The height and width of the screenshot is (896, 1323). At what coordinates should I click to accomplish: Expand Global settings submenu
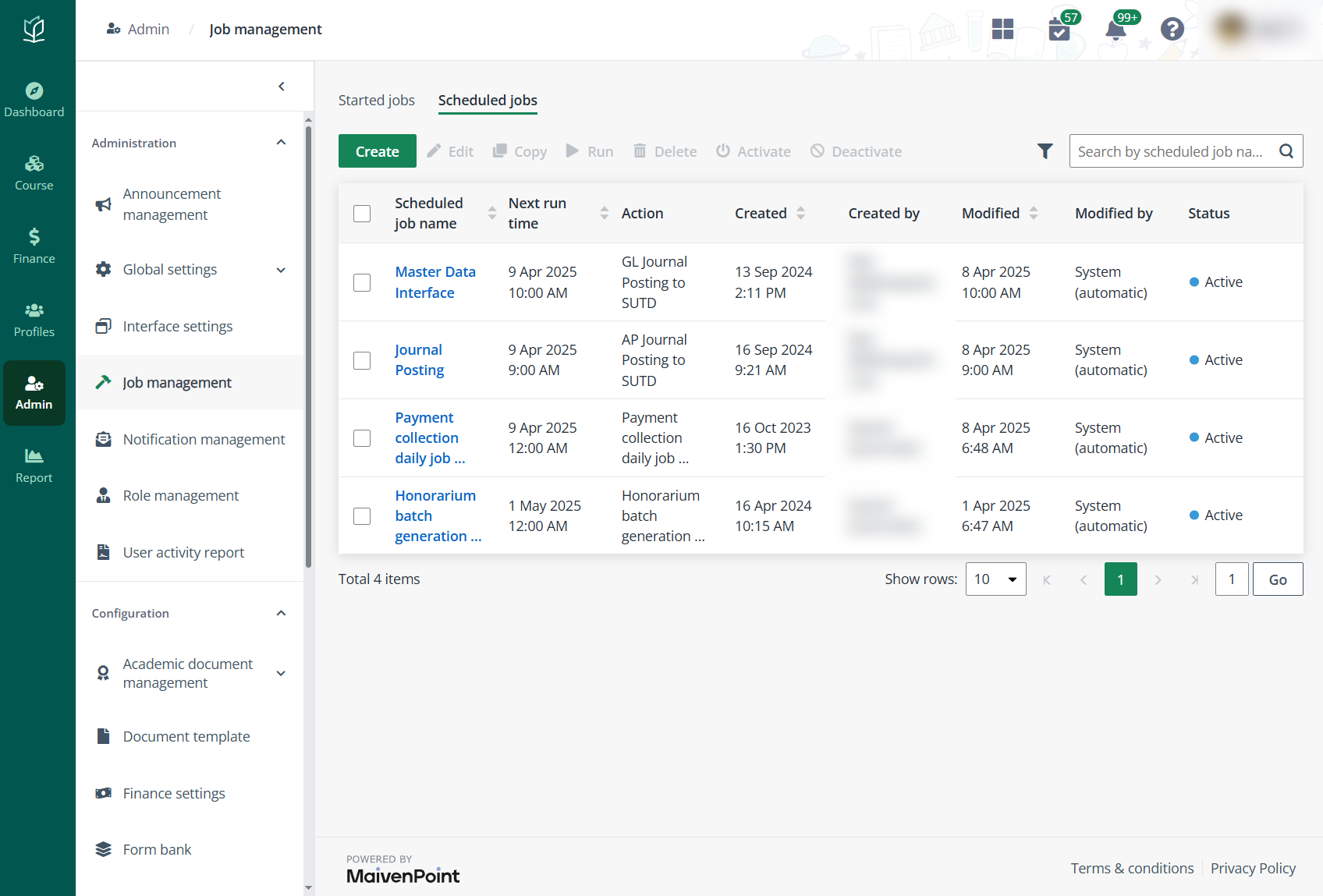281,270
